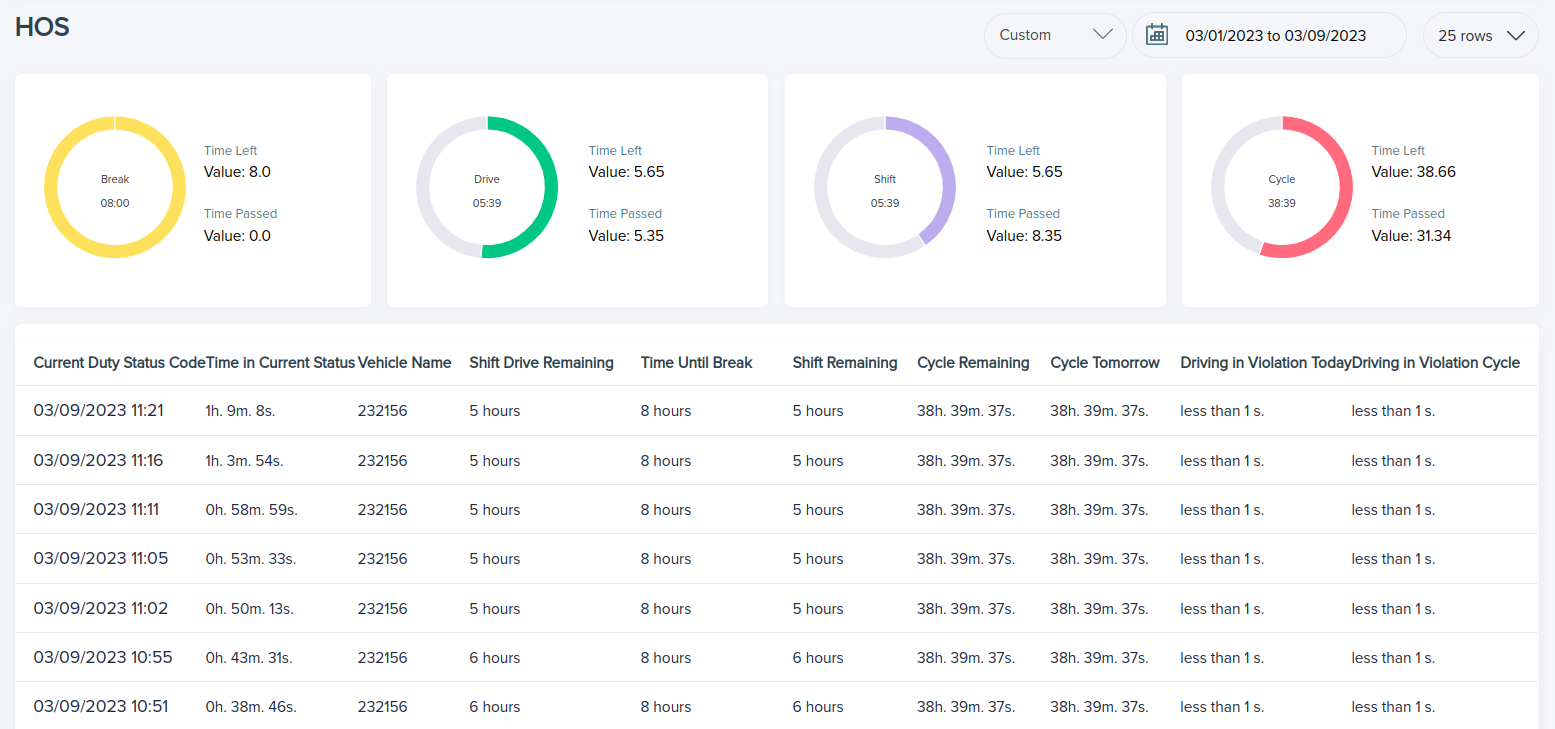Click the 0h. 38m. 46s. status time
The image size is (1555, 729).
(x=251, y=707)
